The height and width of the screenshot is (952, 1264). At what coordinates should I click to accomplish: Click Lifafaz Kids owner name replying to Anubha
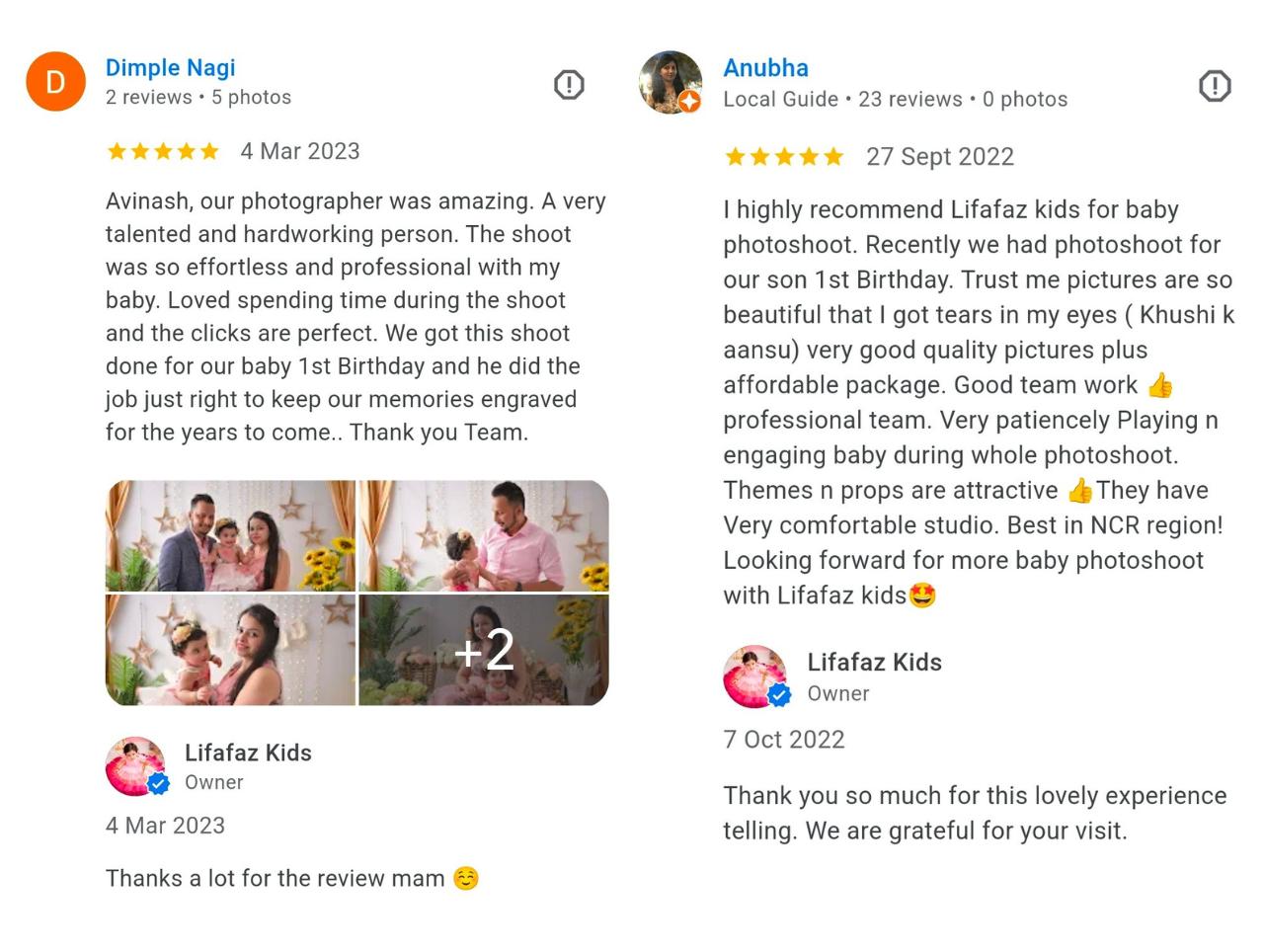[874, 663]
